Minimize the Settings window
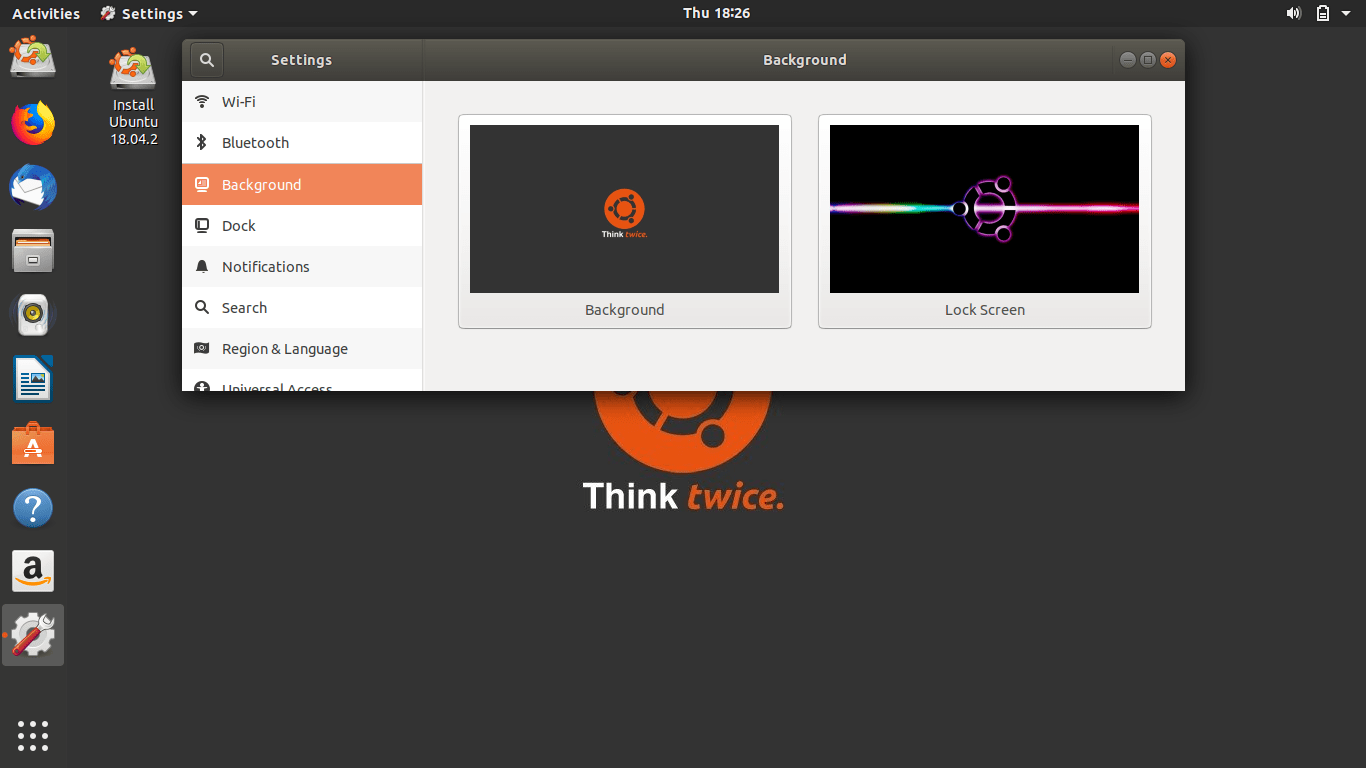 (x=1128, y=60)
